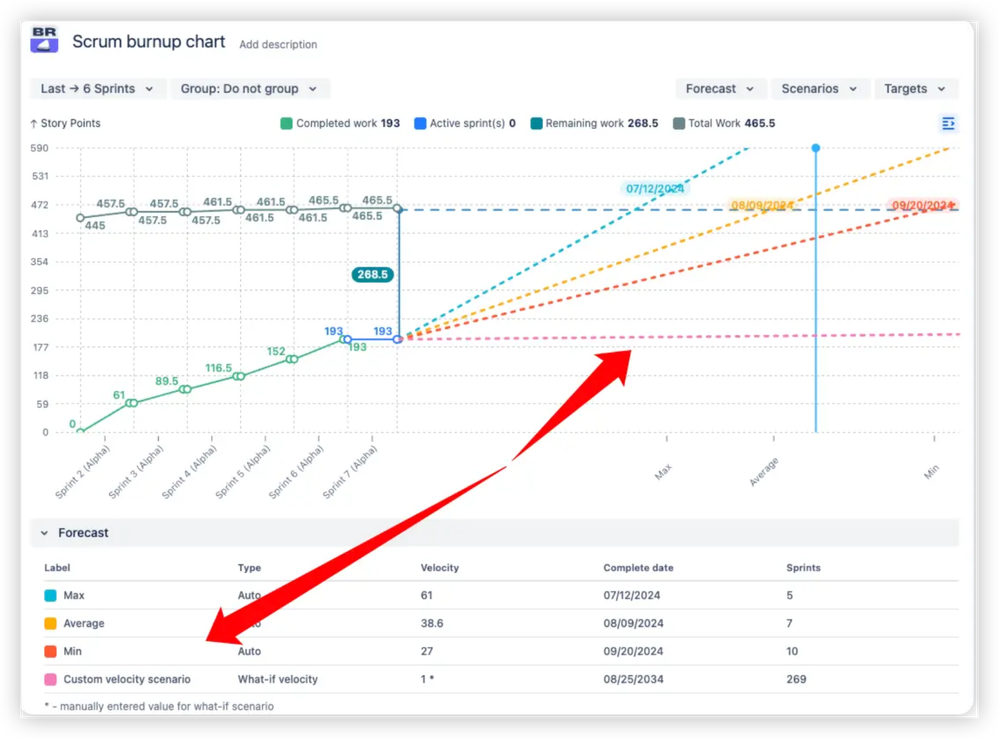Click the Type column header

point(250,568)
